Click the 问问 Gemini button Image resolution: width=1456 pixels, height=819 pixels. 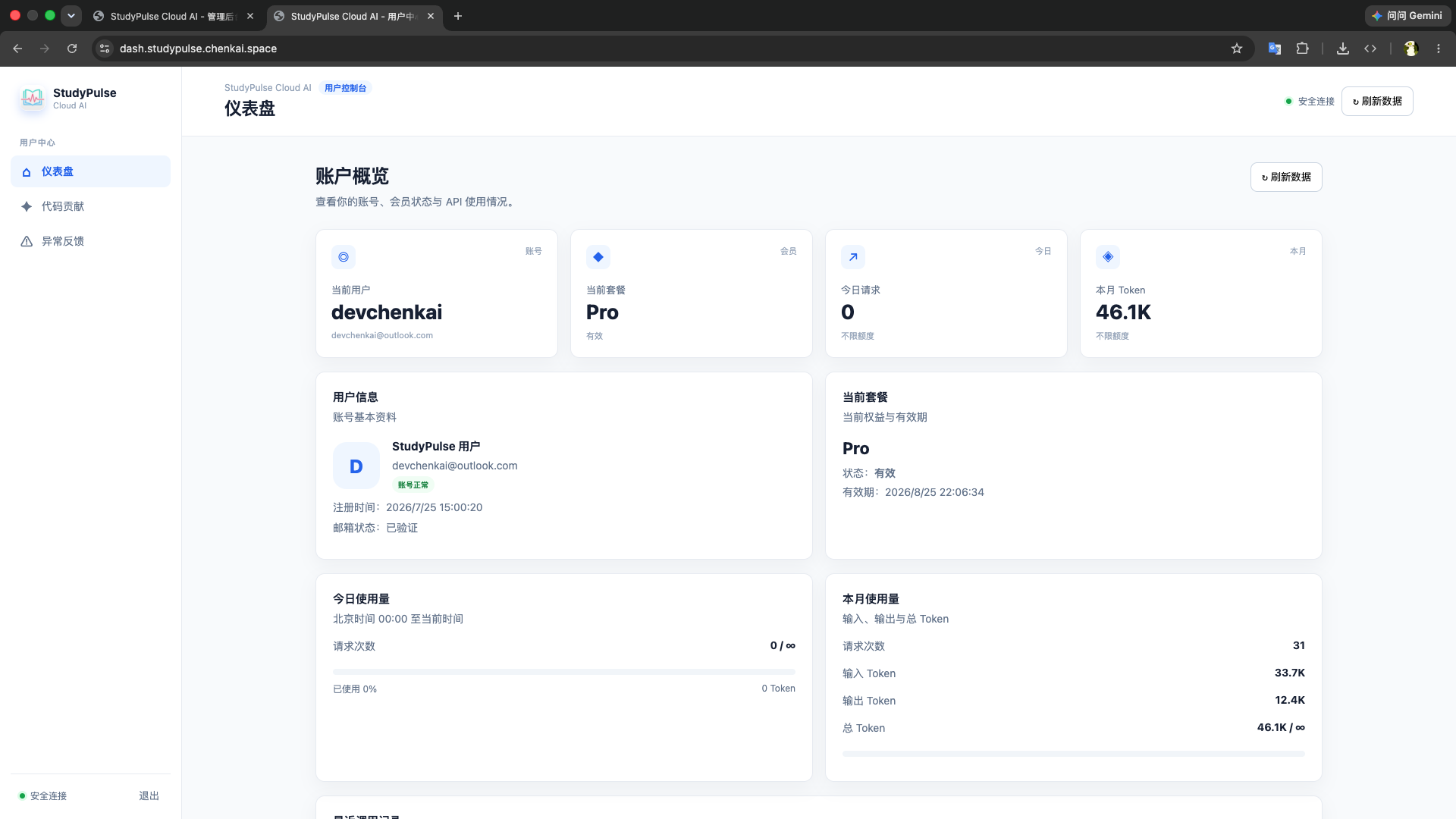tap(1407, 16)
